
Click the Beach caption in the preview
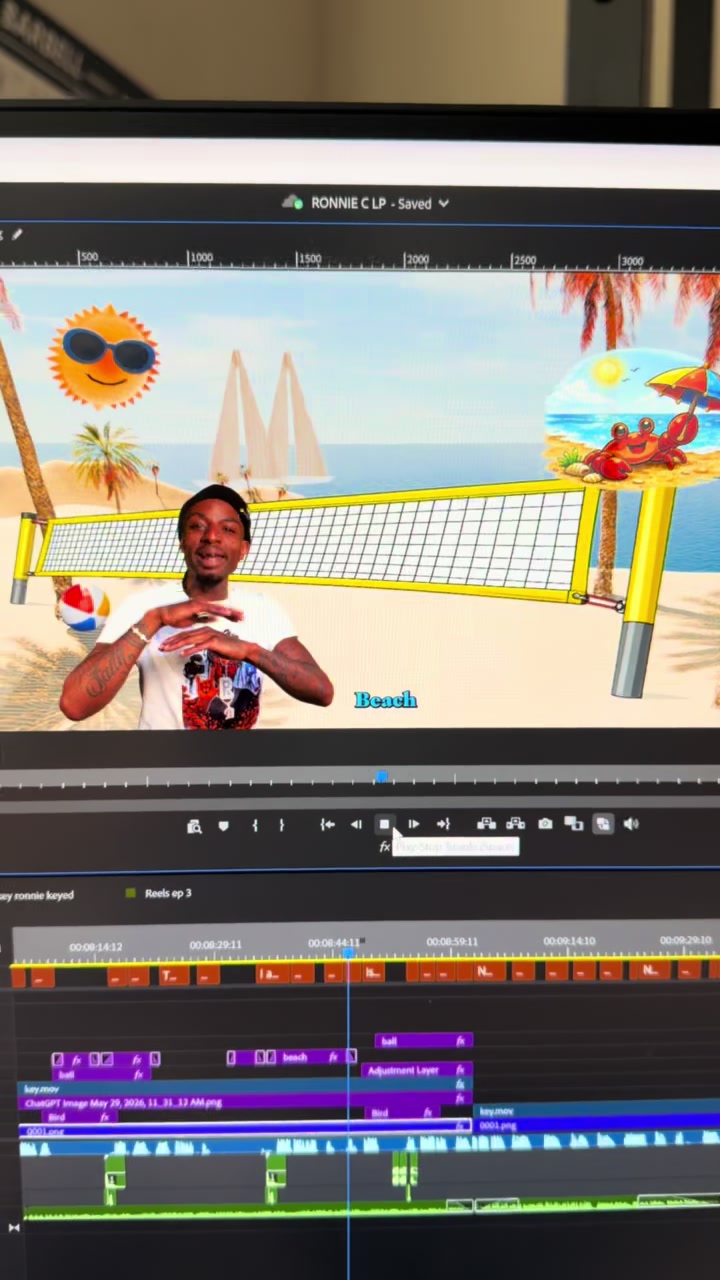click(x=385, y=700)
